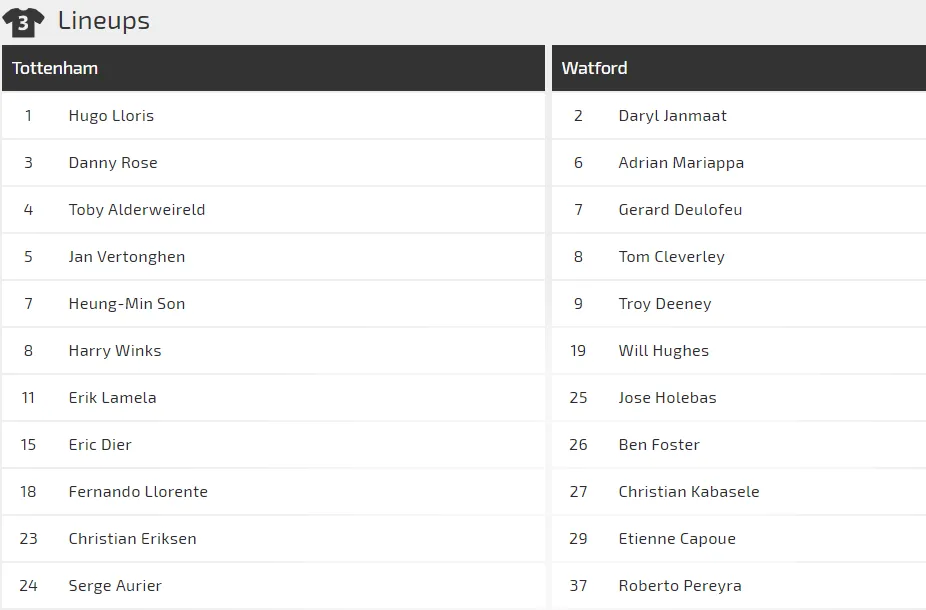Click the jersey icon beside Lineups

tap(23, 21)
